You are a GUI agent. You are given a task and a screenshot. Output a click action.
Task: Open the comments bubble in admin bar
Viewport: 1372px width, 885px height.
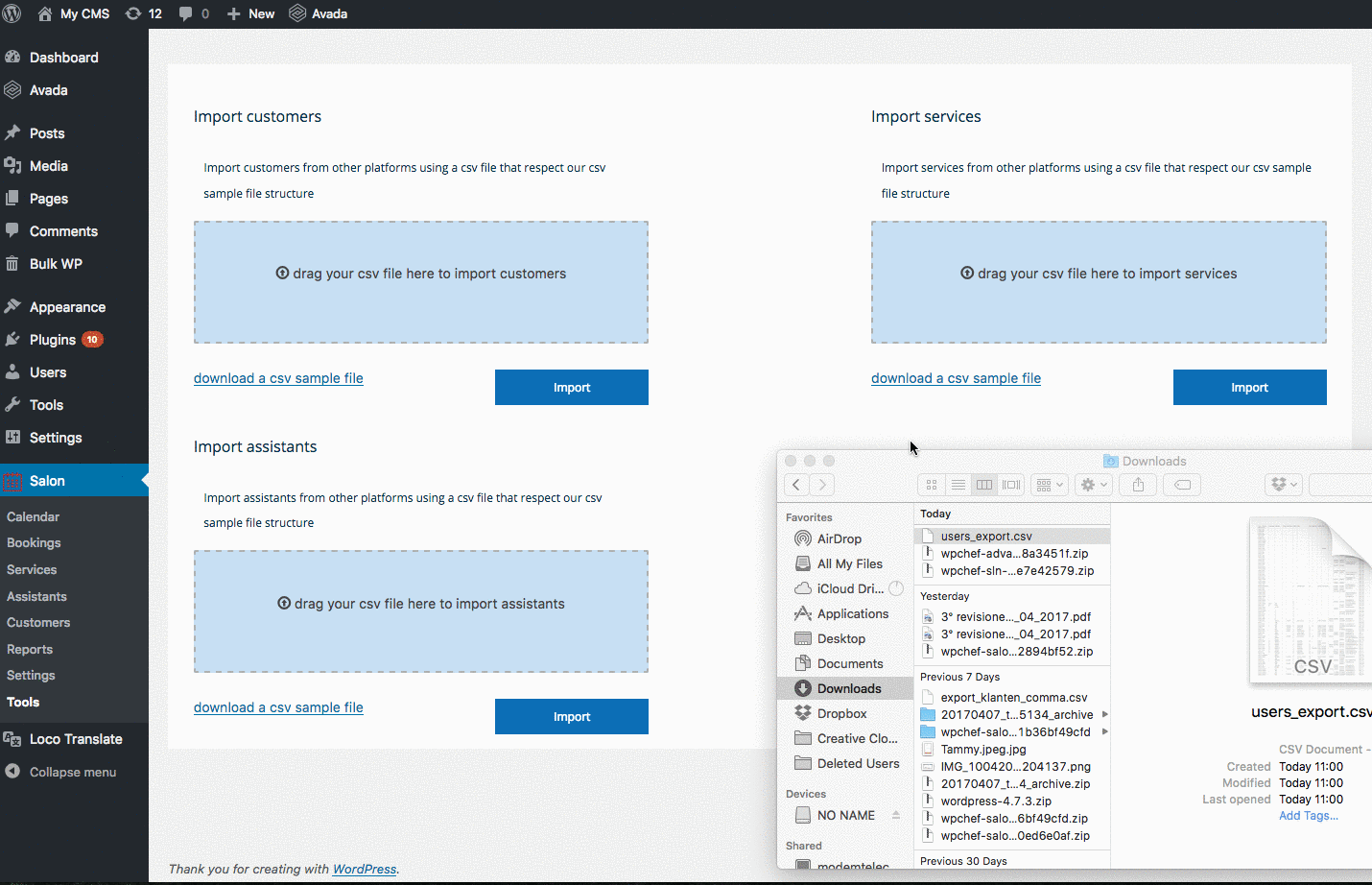pyautogui.click(x=193, y=13)
